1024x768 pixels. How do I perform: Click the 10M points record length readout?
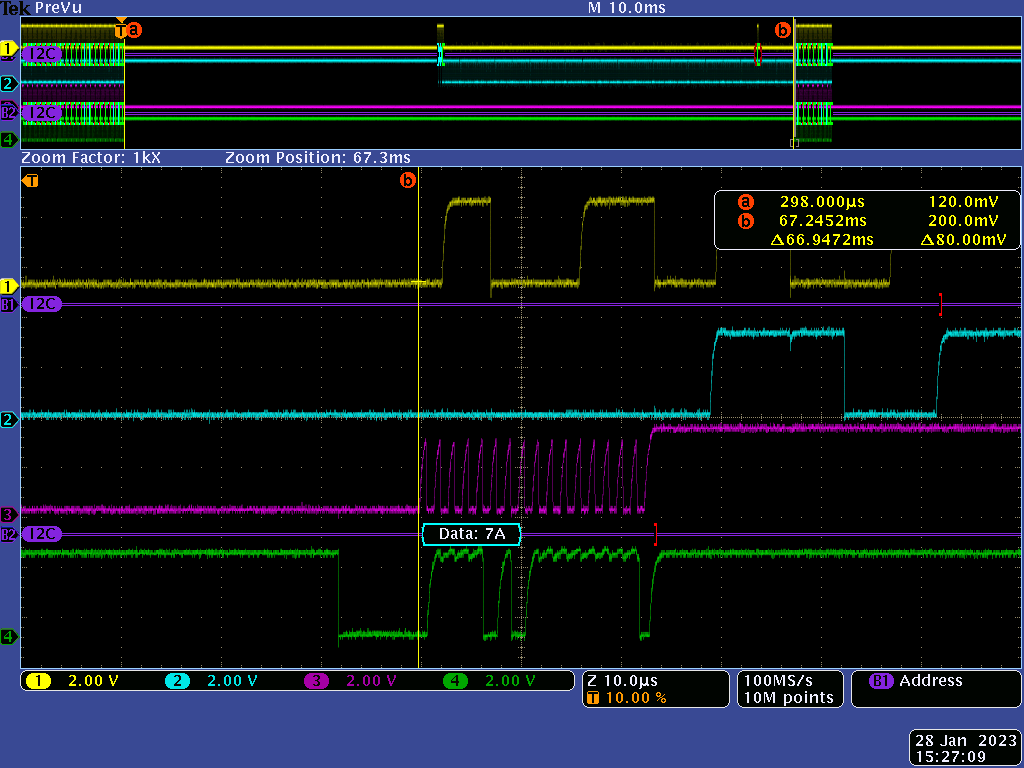coord(789,697)
